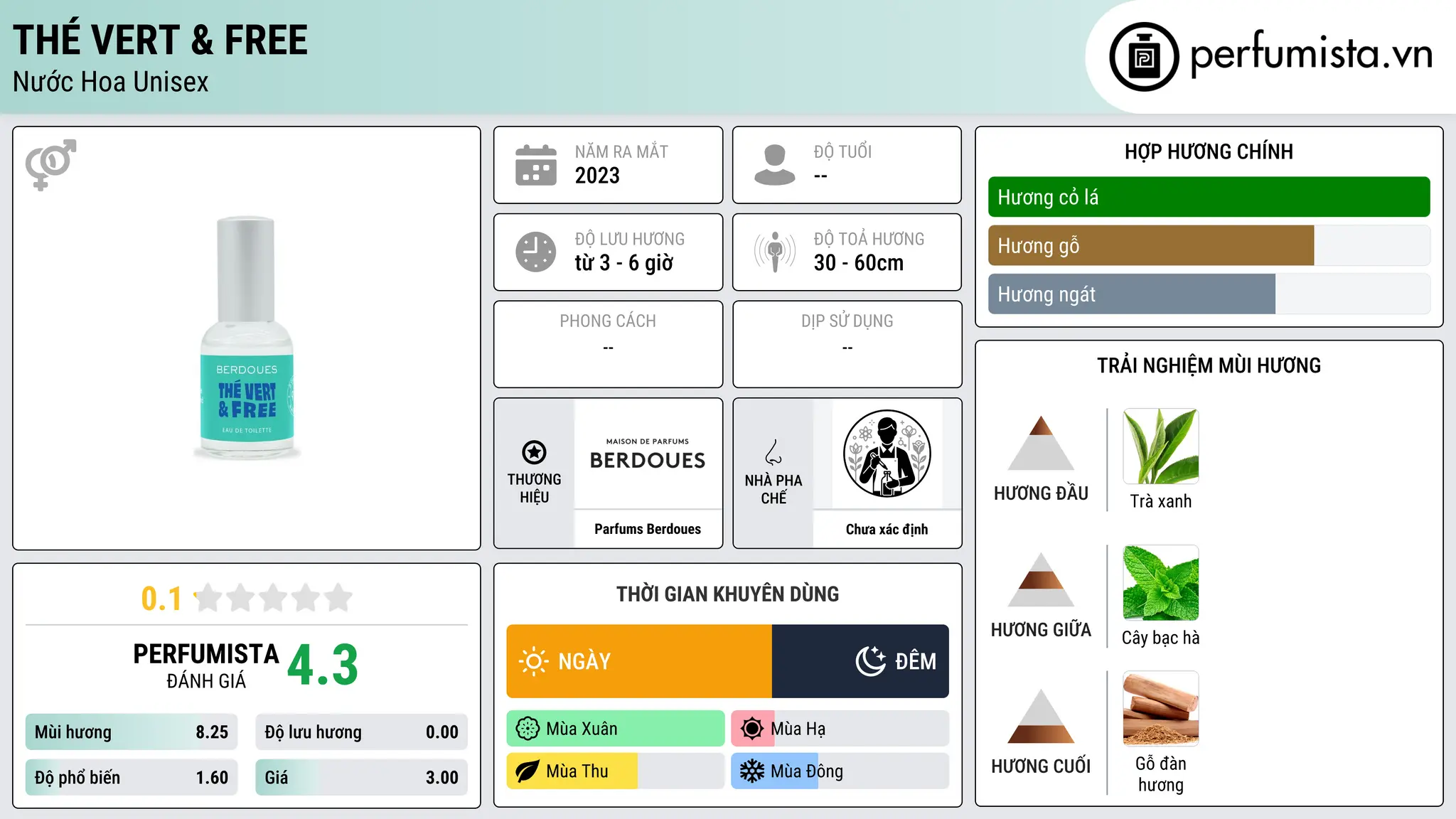Viewport: 1456px width, 819px height.
Task: Click the perfumer silhouette avatar
Action: [x=887, y=454]
